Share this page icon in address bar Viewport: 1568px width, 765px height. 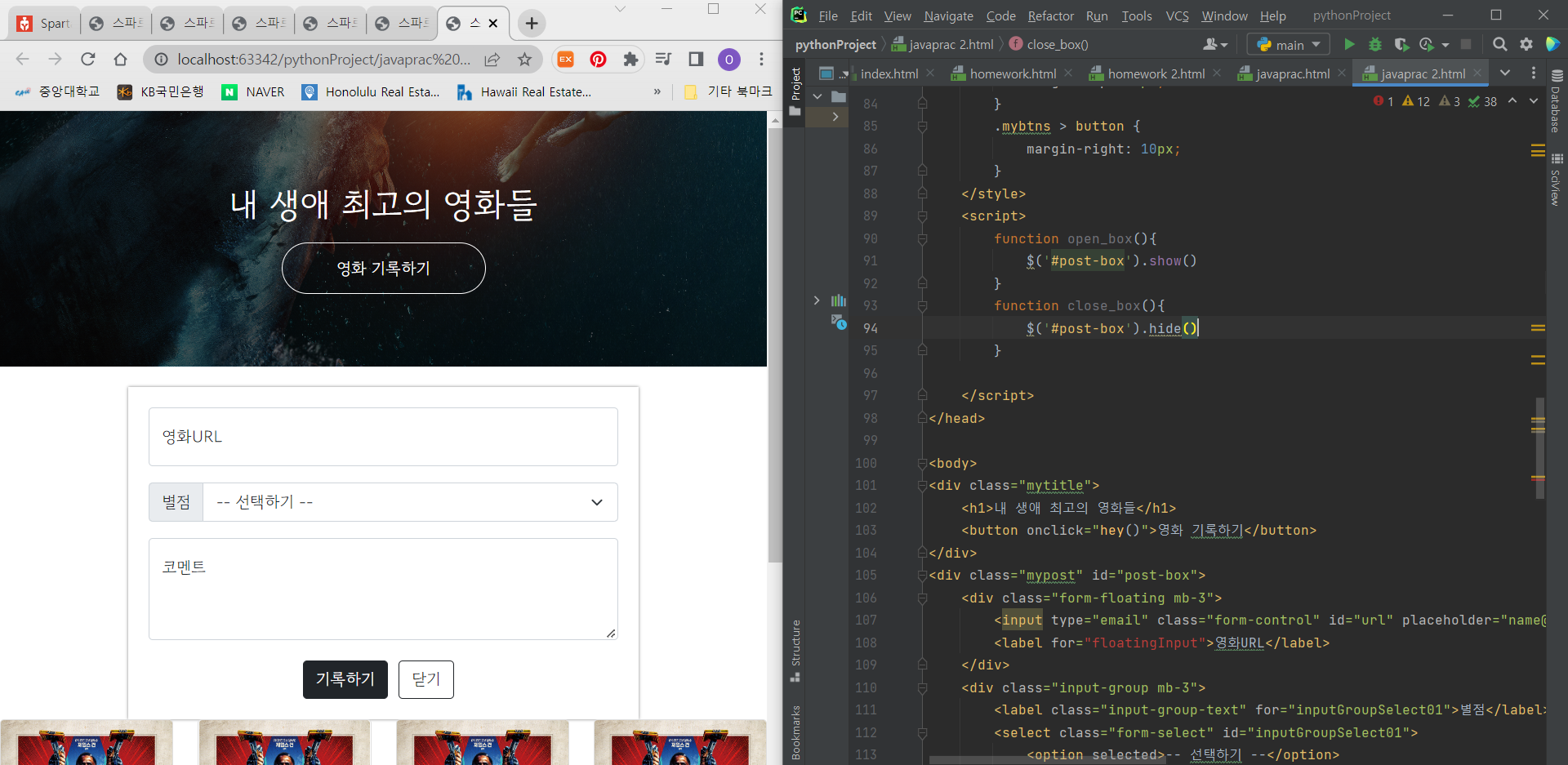492,59
